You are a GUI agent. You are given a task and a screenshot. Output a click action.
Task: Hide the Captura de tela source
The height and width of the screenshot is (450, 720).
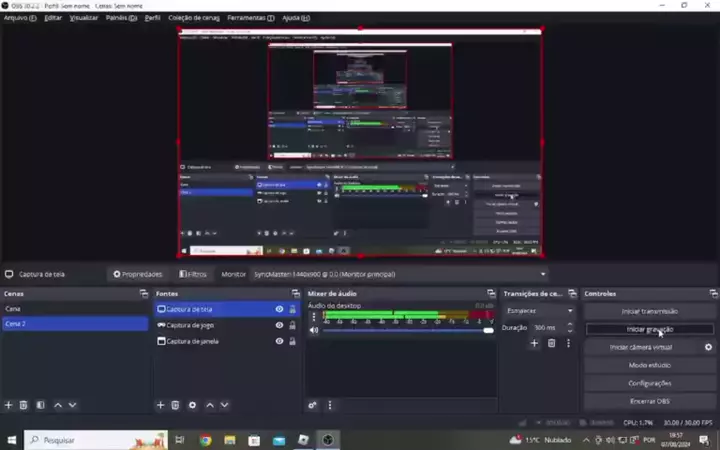tap(279, 309)
